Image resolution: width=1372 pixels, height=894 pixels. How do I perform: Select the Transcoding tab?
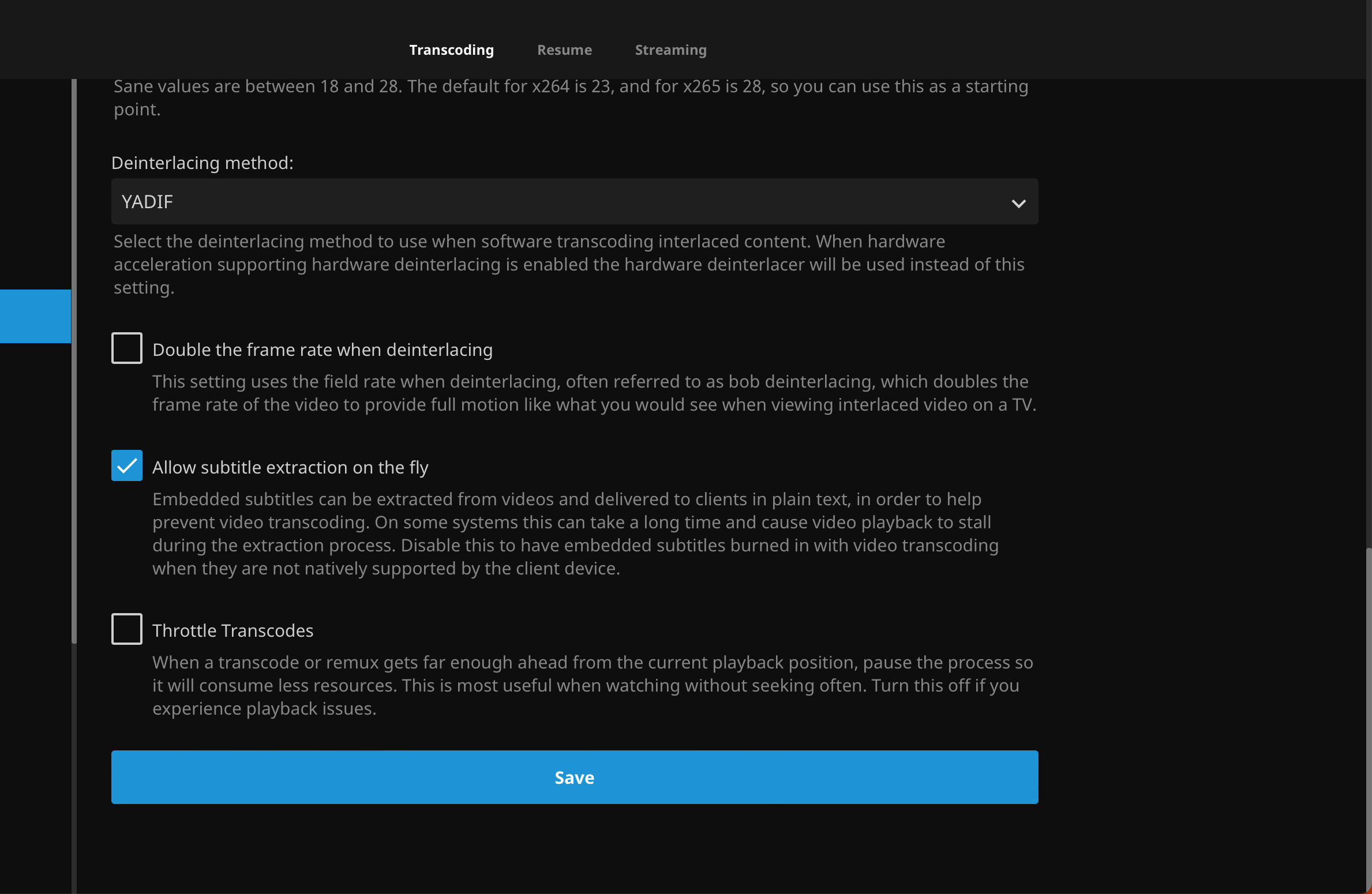pyautogui.click(x=451, y=50)
